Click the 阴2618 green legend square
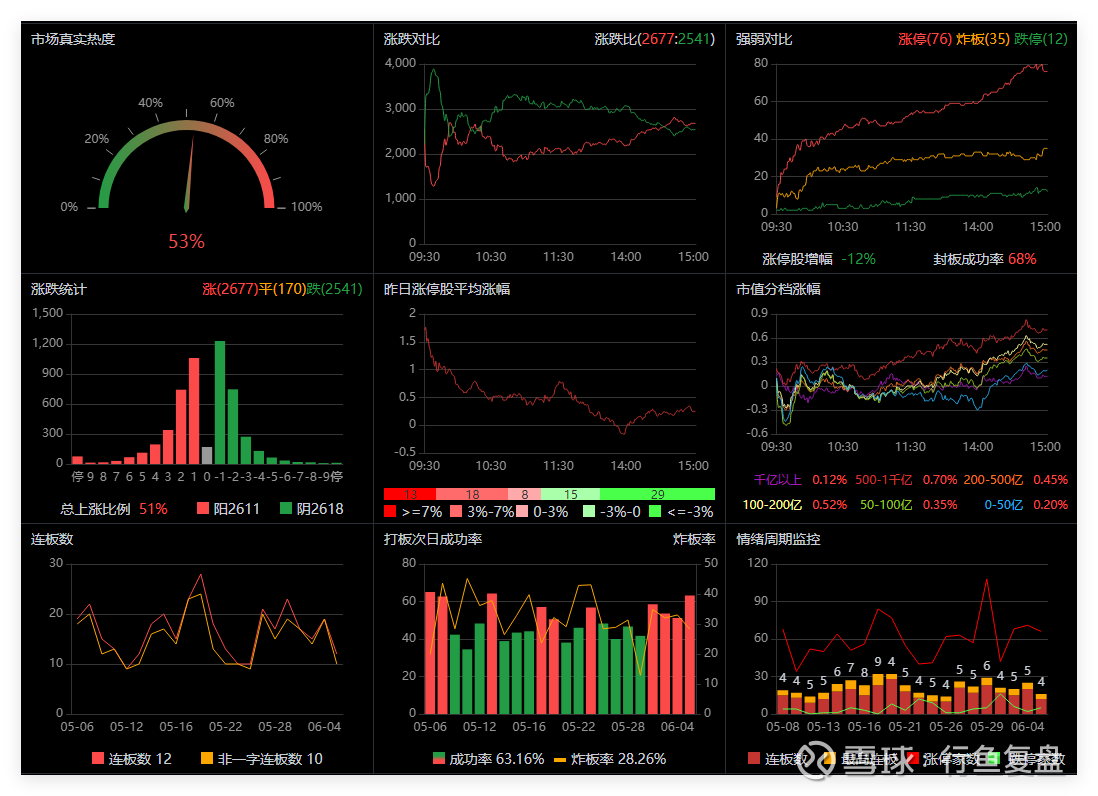 (286, 509)
